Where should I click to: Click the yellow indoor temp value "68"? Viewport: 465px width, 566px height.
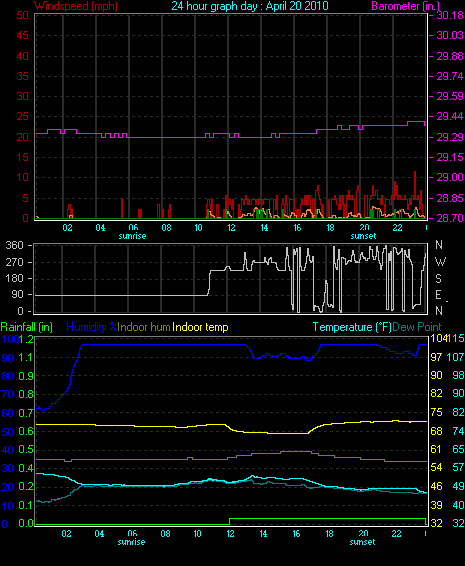coord(436,431)
